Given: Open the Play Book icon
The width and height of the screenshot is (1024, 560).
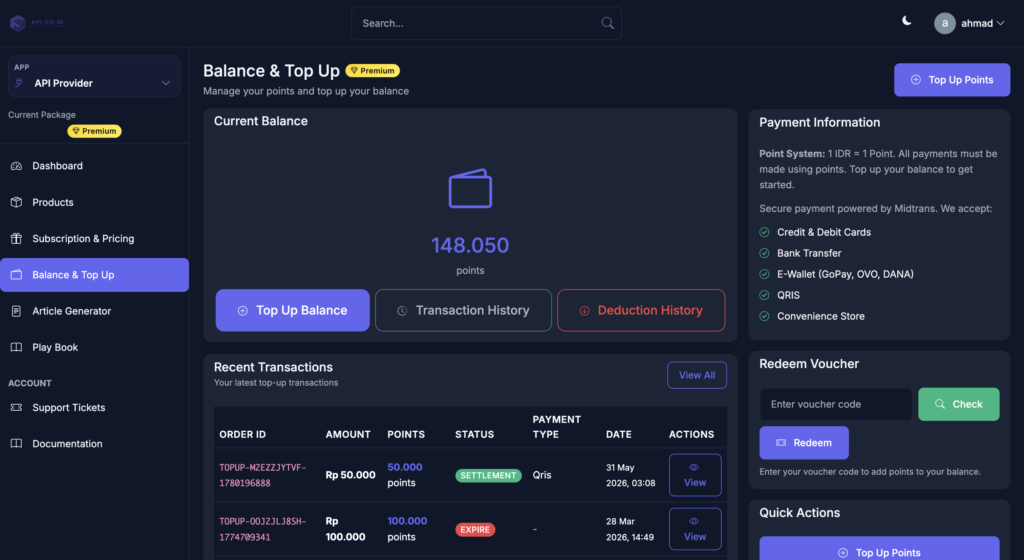Looking at the screenshot, I should 16,347.
